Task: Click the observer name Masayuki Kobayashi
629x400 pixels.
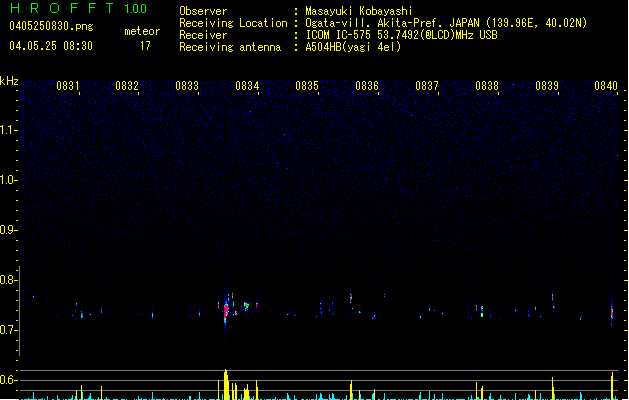Action: [359, 11]
